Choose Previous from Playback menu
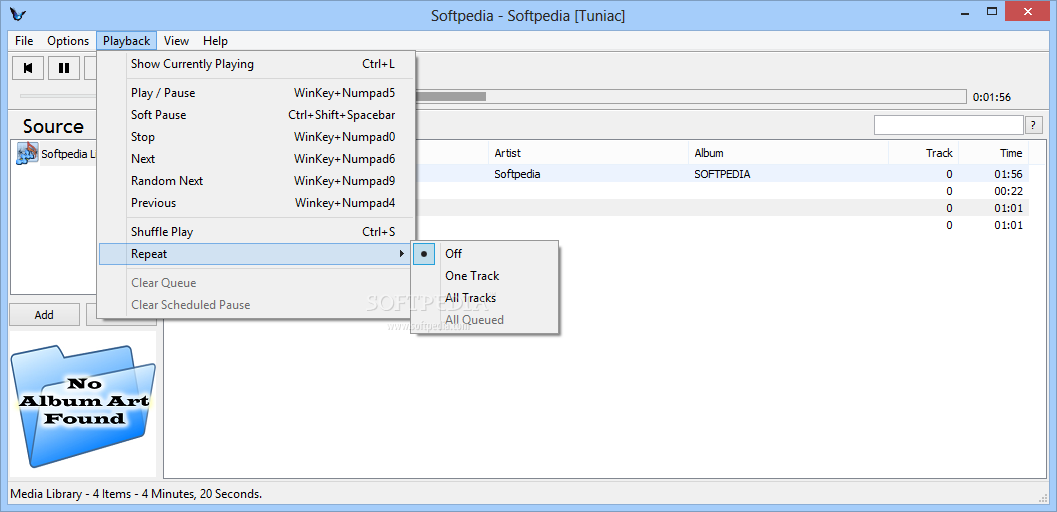The width and height of the screenshot is (1057, 512). point(256,203)
